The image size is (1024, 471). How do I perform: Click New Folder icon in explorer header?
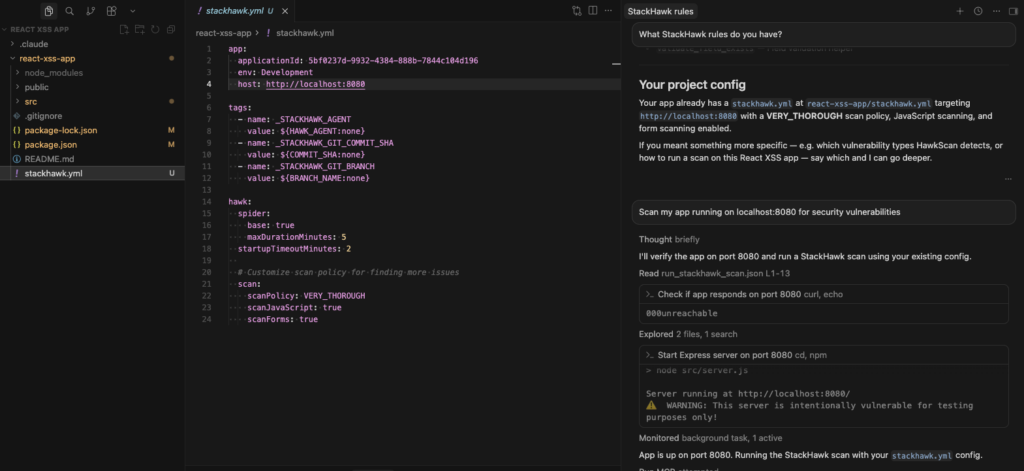pyautogui.click(x=140, y=29)
